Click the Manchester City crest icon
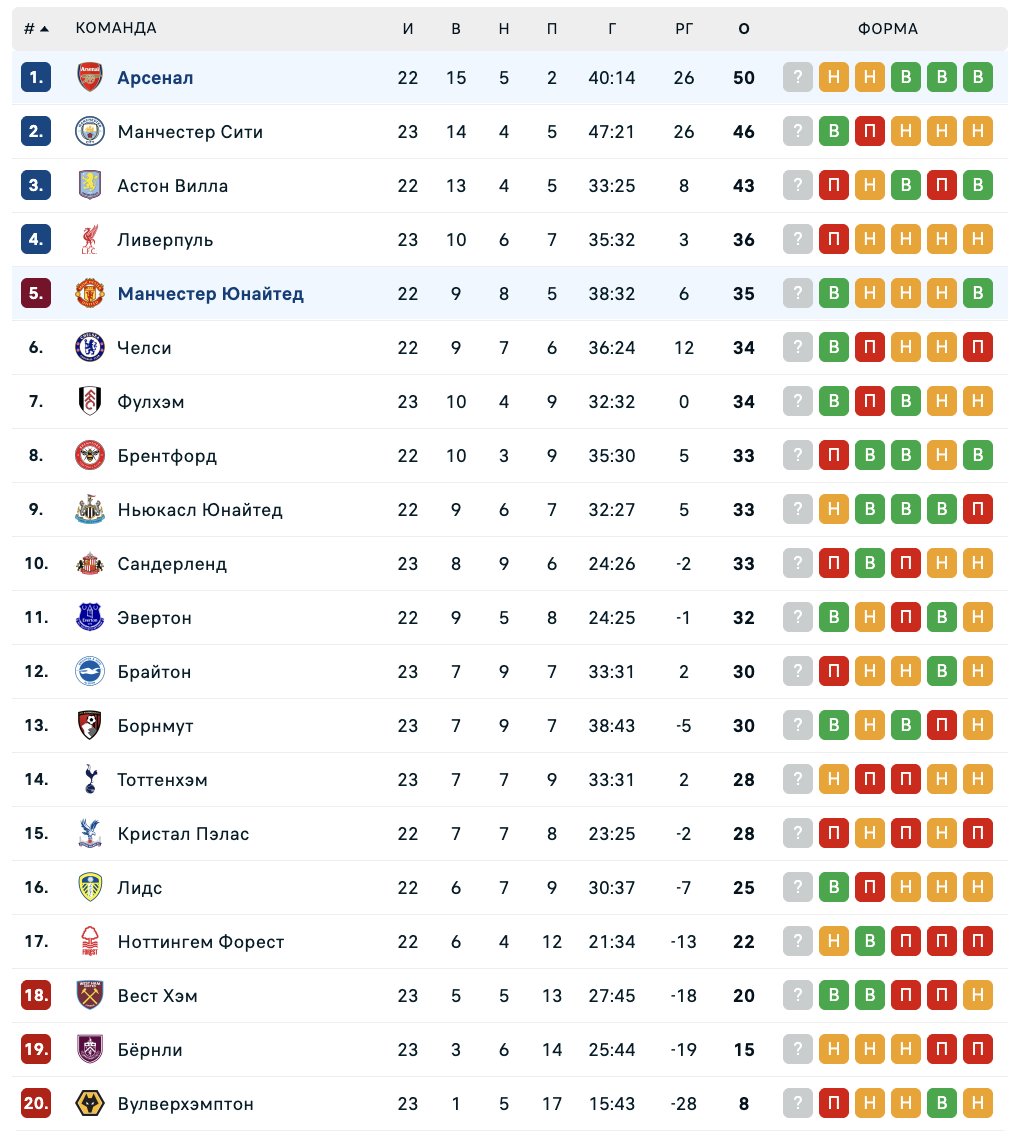Image resolution: width=1018 pixels, height=1134 pixels. click(x=90, y=131)
